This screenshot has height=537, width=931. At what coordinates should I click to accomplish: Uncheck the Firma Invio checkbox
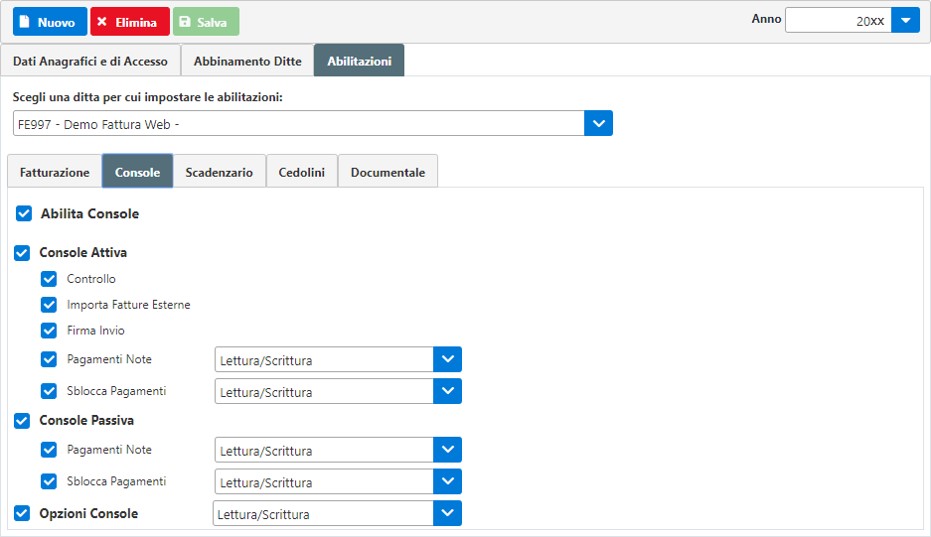coord(49,330)
